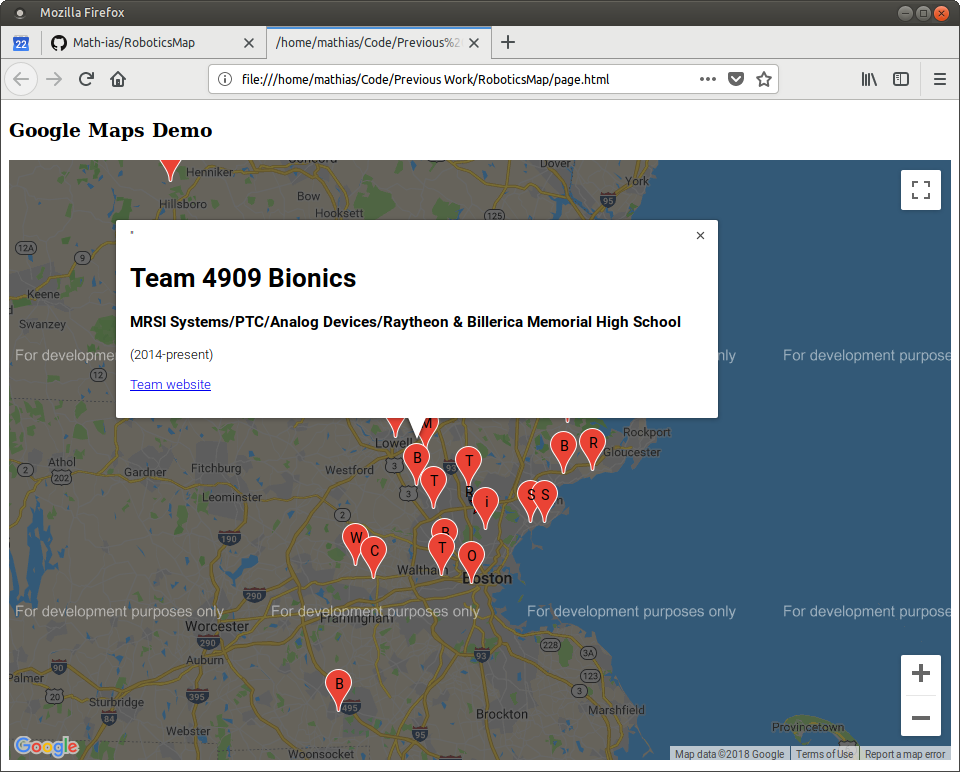Close the Math-ias/RoboticsMap tab
Screen dimensions: 960x772
(x=249, y=43)
